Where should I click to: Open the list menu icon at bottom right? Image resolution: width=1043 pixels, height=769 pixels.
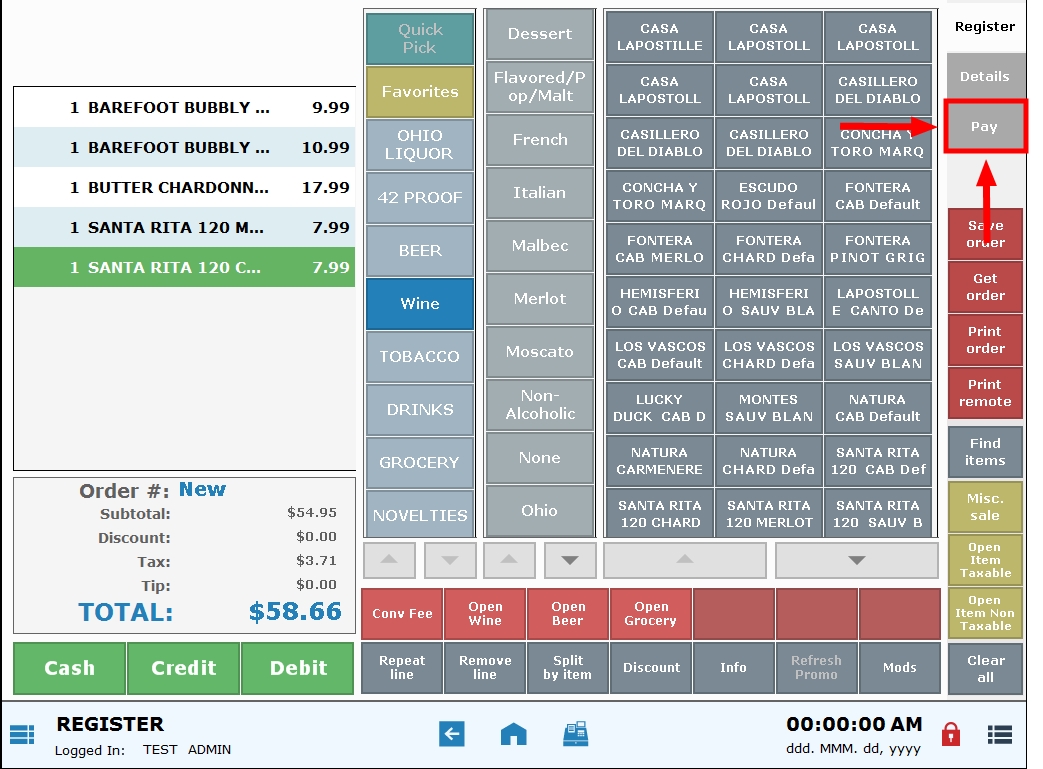(999, 734)
